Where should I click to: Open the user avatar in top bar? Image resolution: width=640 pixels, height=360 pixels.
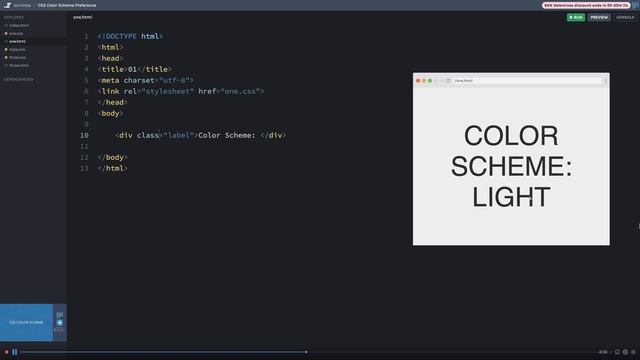(636, 5)
